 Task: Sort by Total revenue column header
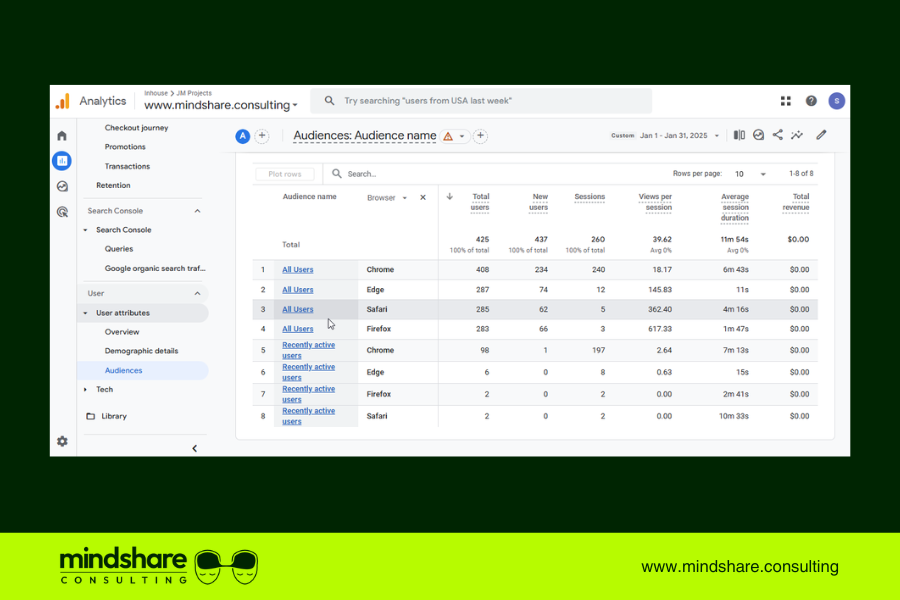(796, 202)
